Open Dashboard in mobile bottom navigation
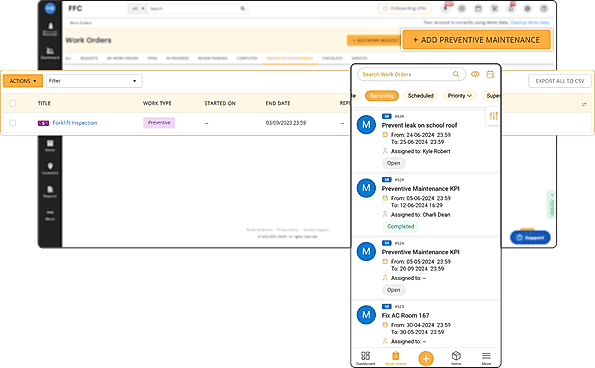Viewport: 595px width, 368px height. [x=365, y=358]
